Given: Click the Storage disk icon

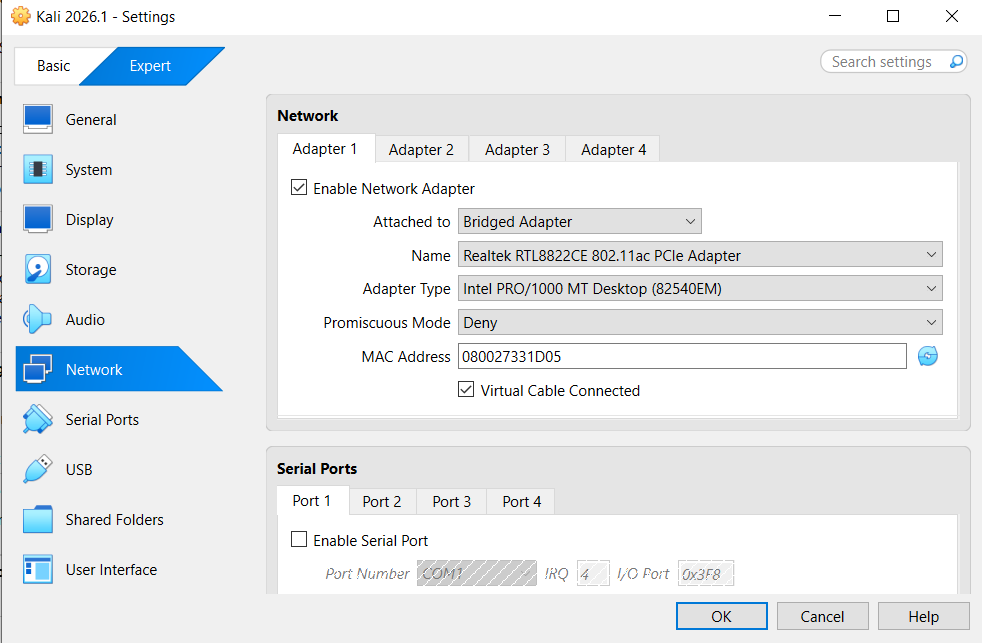Looking at the screenshot, I should click(x=38, y=269).
